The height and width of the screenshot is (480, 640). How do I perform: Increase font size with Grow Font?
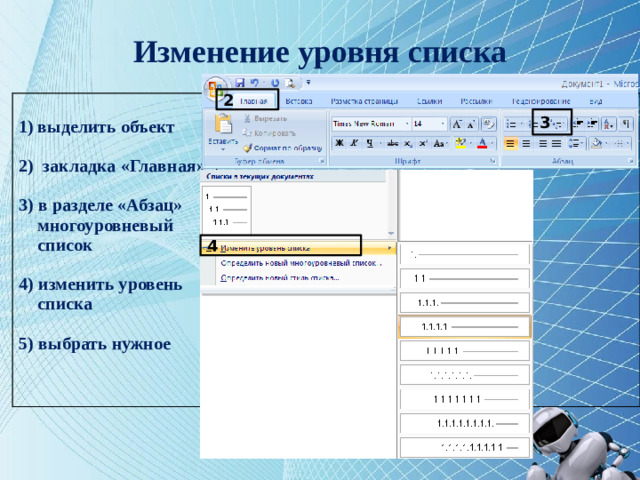(457, 124)
